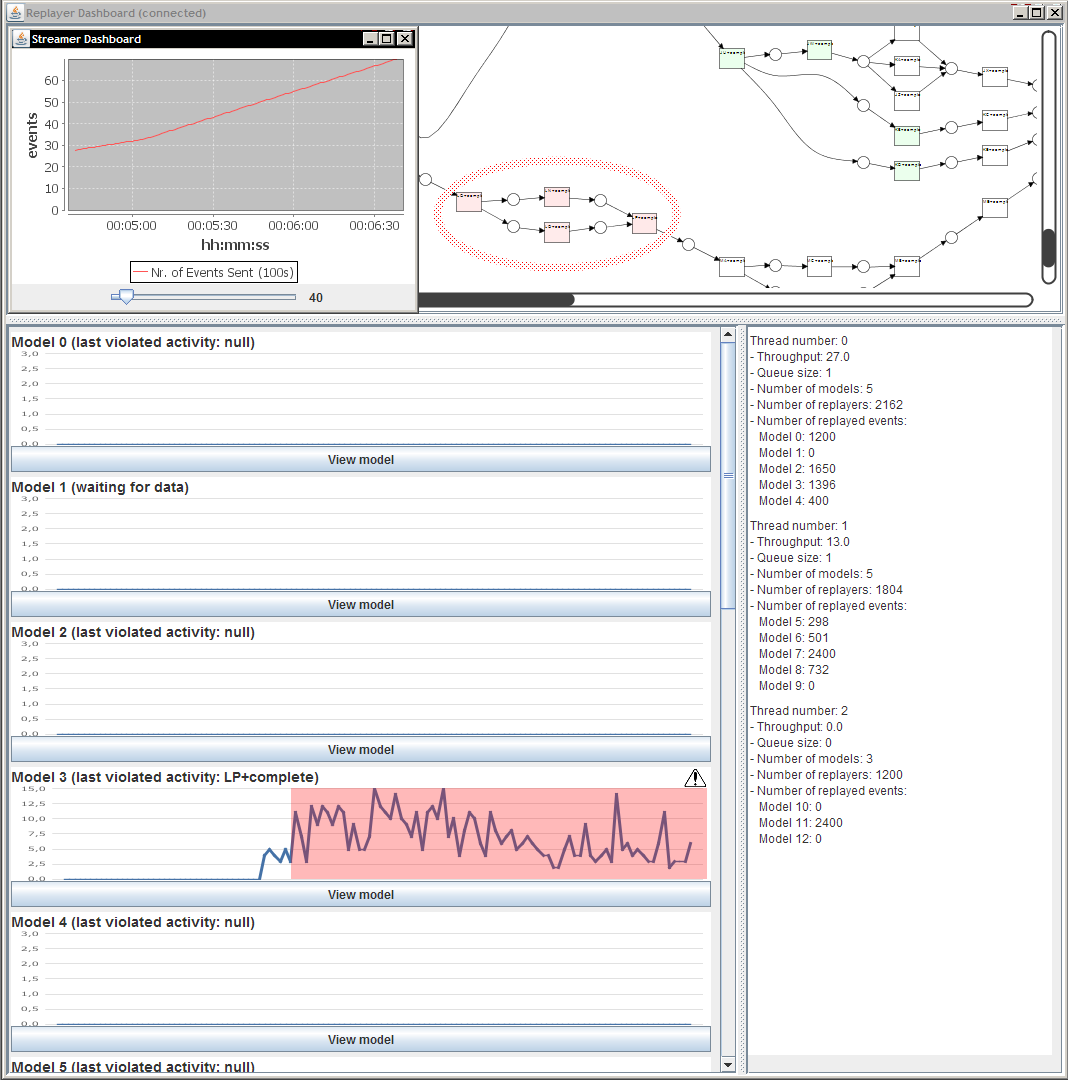Select 'Model 6: 501' entry
This screenshot has height=1080, width=1068.
(x=793, y=638)
